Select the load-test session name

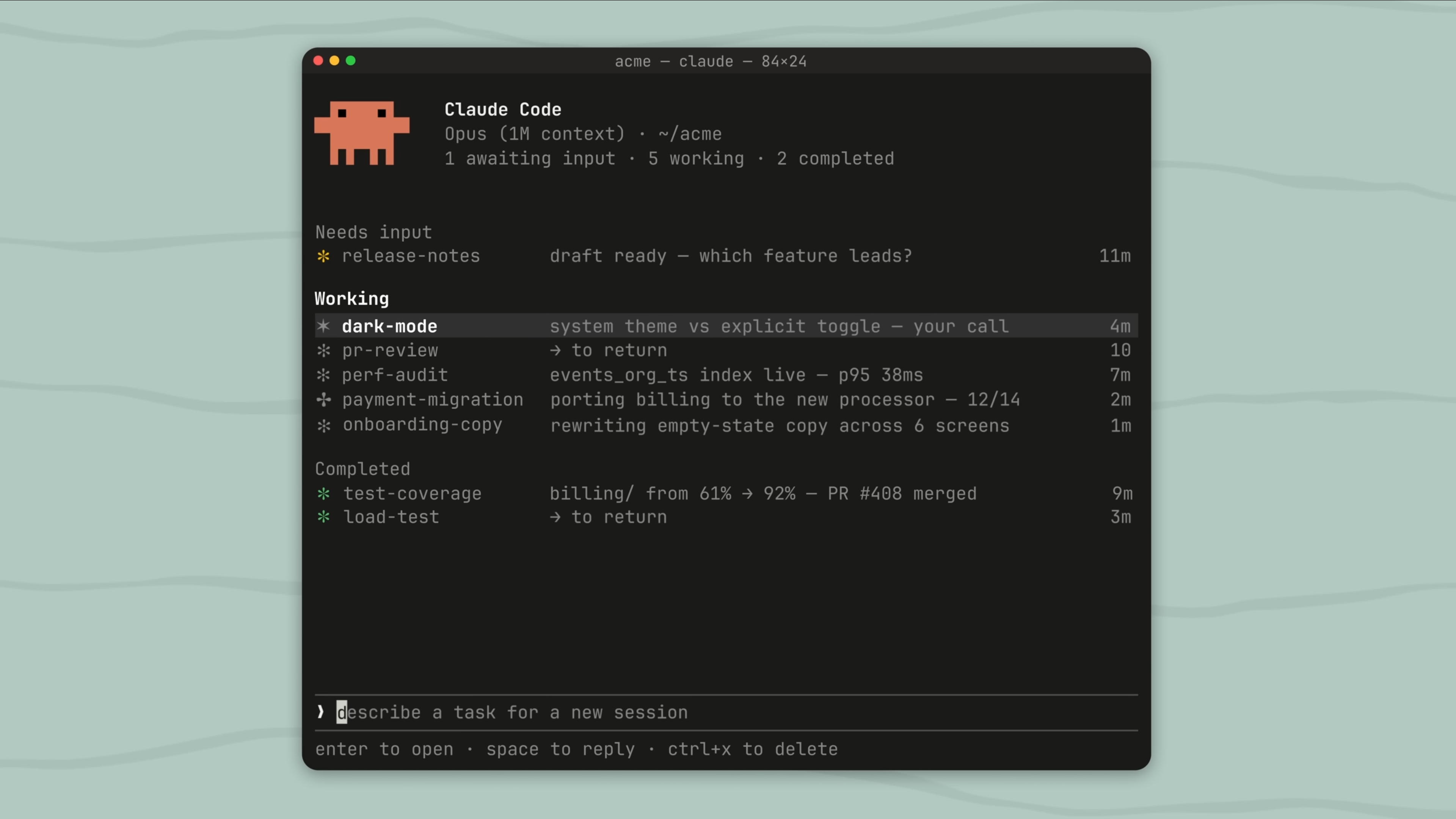pyautogui.click(x=391, y=516)
